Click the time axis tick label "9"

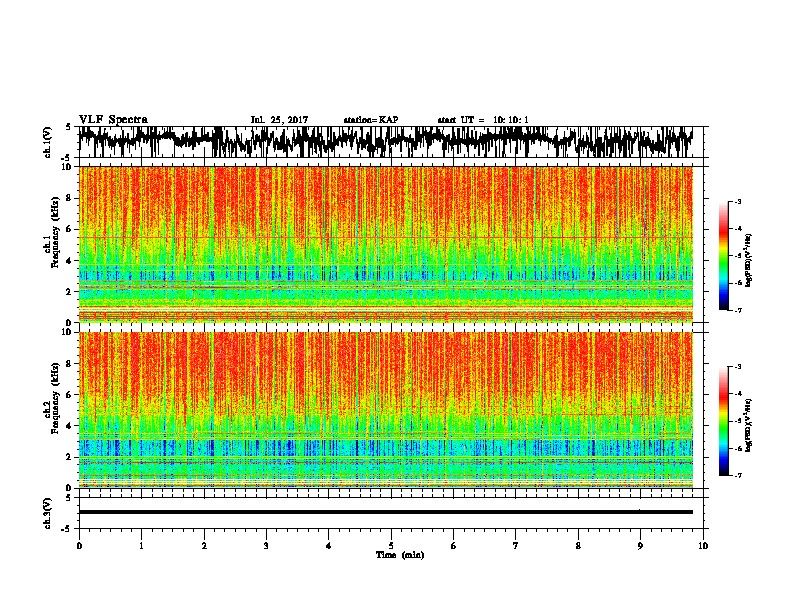pyautogui.click(x=640, y=546)
